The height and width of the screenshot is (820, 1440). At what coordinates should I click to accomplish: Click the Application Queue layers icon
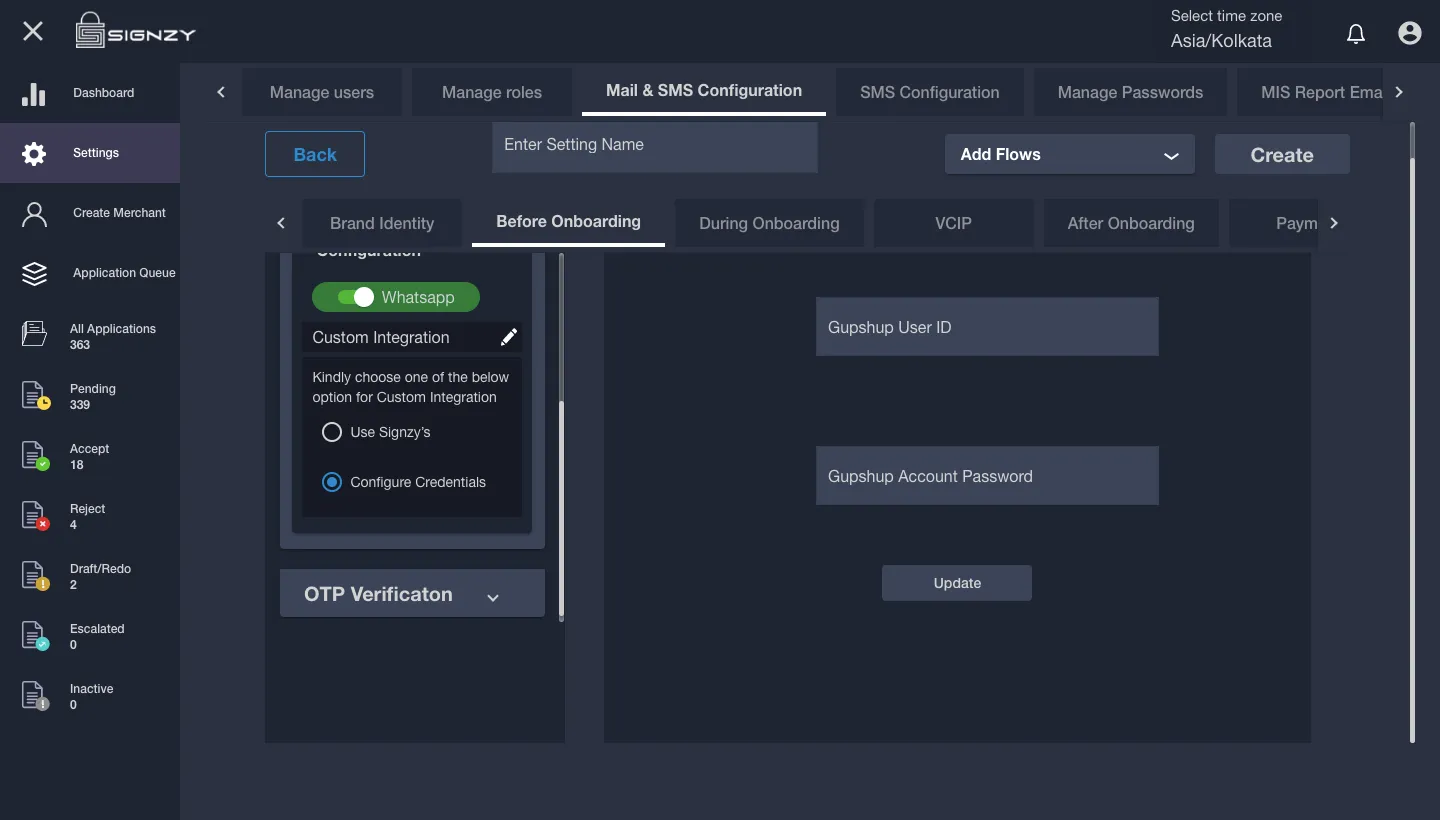pyautogui.click(x=34, y=273)
